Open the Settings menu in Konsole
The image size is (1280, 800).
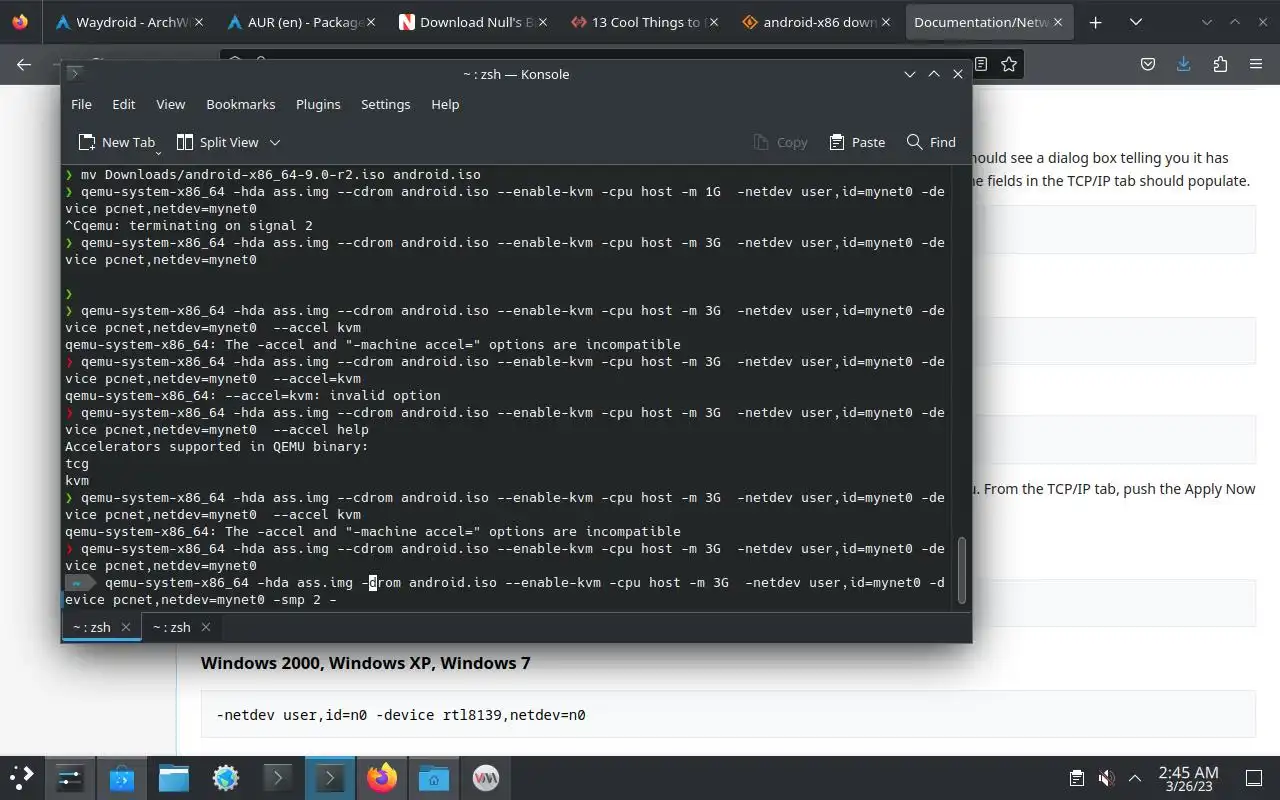[386, 104]
